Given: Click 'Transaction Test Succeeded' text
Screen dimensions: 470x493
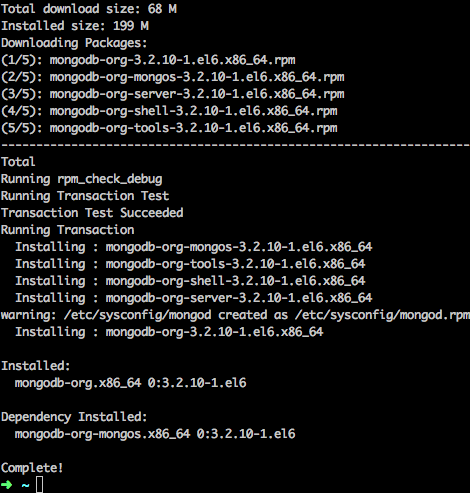Looking at the screenshot, I should (x=92, y=213).
